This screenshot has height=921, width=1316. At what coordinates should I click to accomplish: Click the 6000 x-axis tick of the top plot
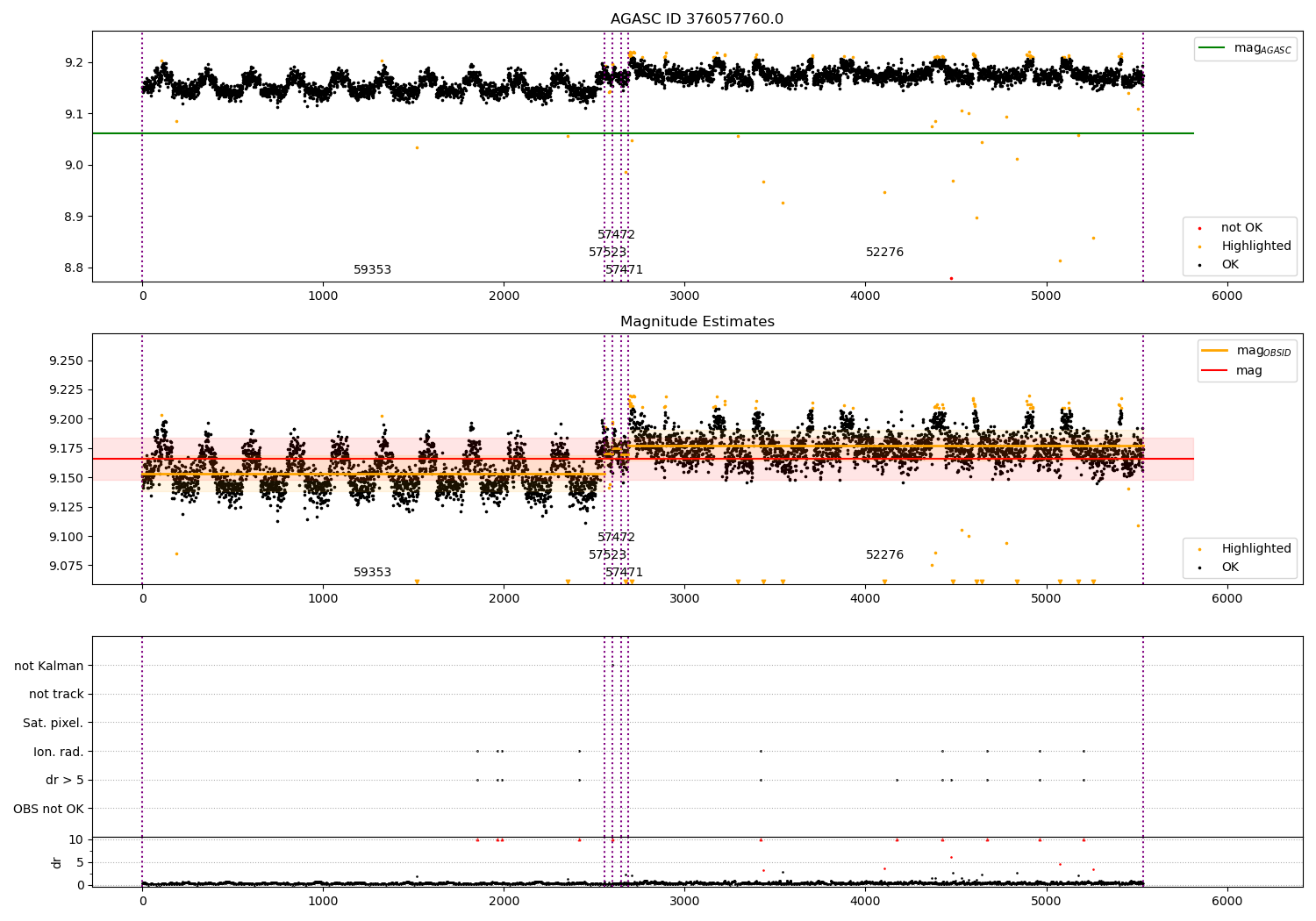tap(1227, 296)
